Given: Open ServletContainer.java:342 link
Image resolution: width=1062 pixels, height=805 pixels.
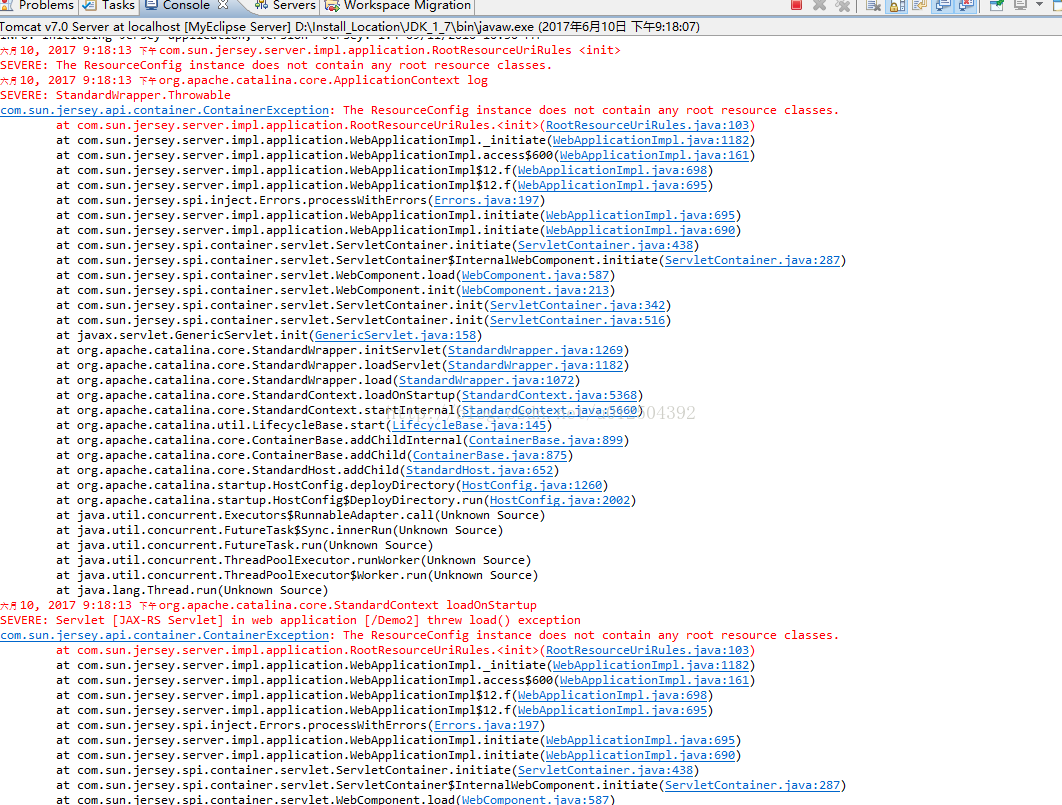Looking at the screenshot, I should tap(577, 305).
